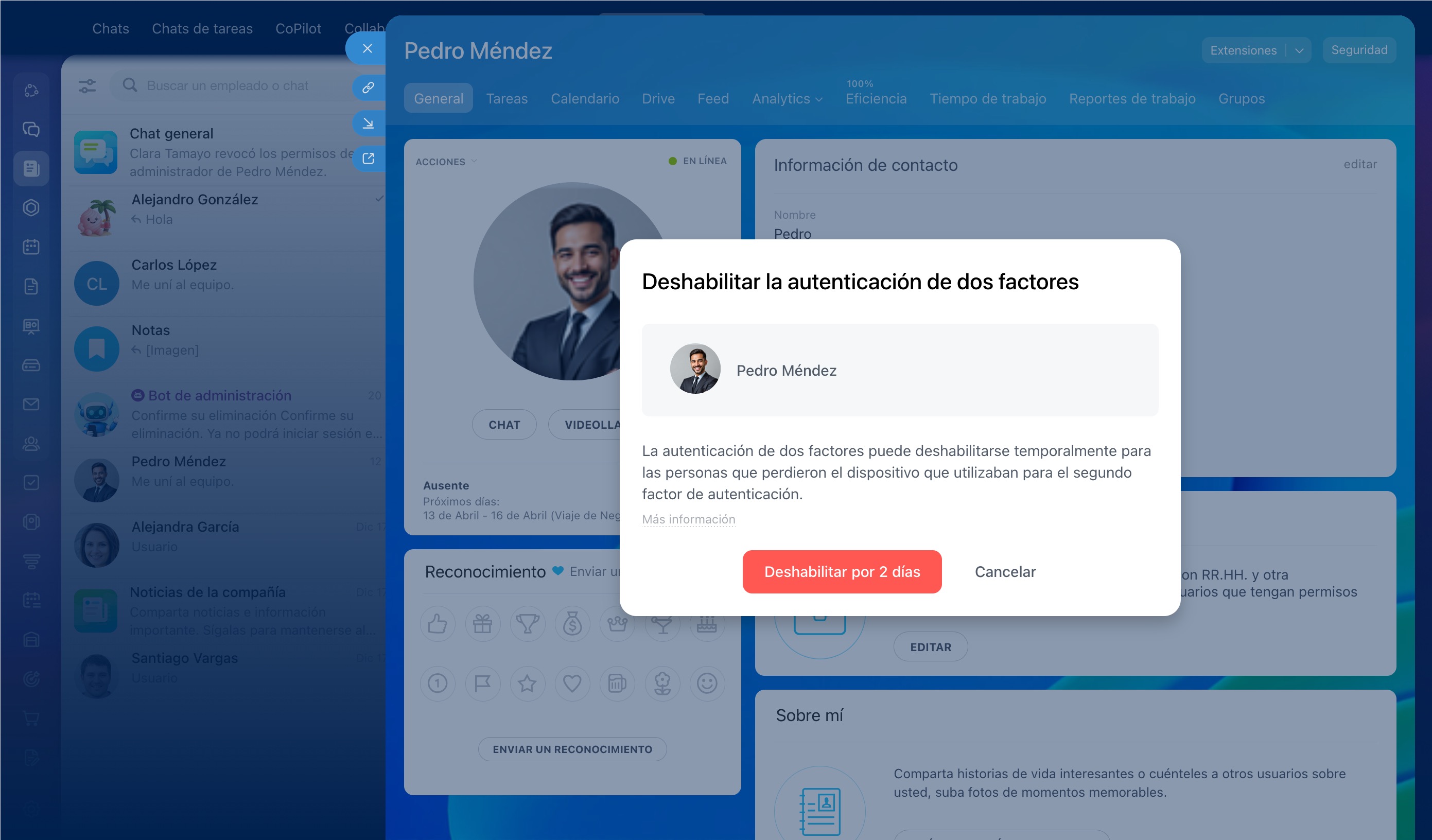Screen dimensions: 1432x840
Task: Send the thumbs up recognition icon
Action: tap(437, 624)
